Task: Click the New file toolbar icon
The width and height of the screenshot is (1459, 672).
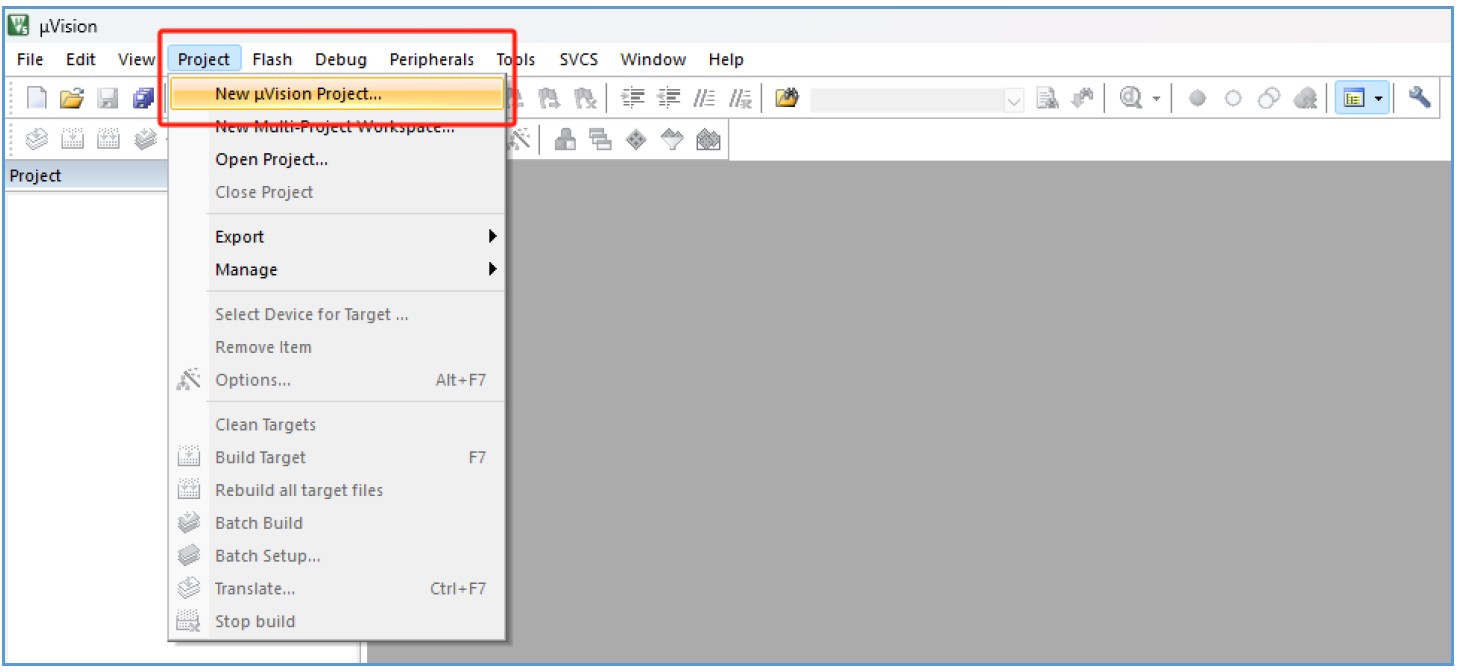Action: pos(37,97)
